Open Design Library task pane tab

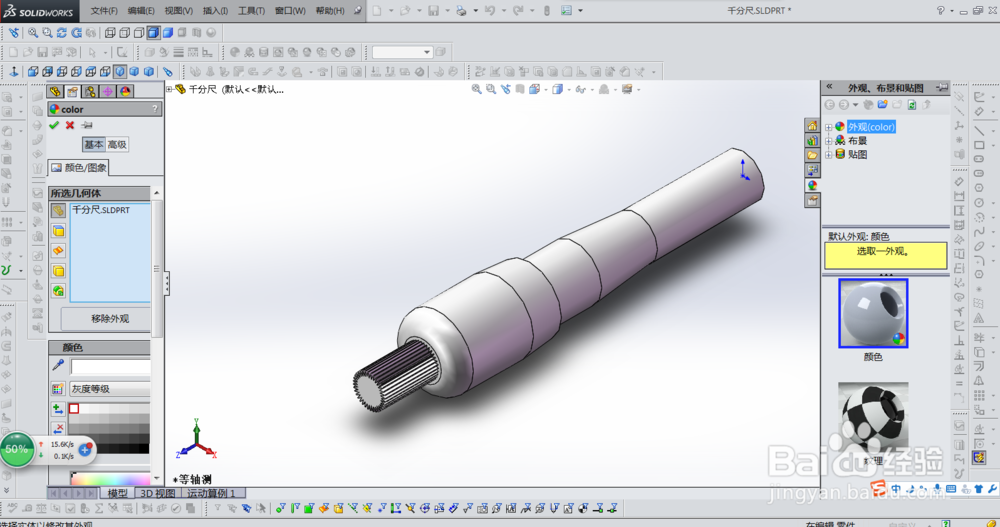(x=812, y=140)
